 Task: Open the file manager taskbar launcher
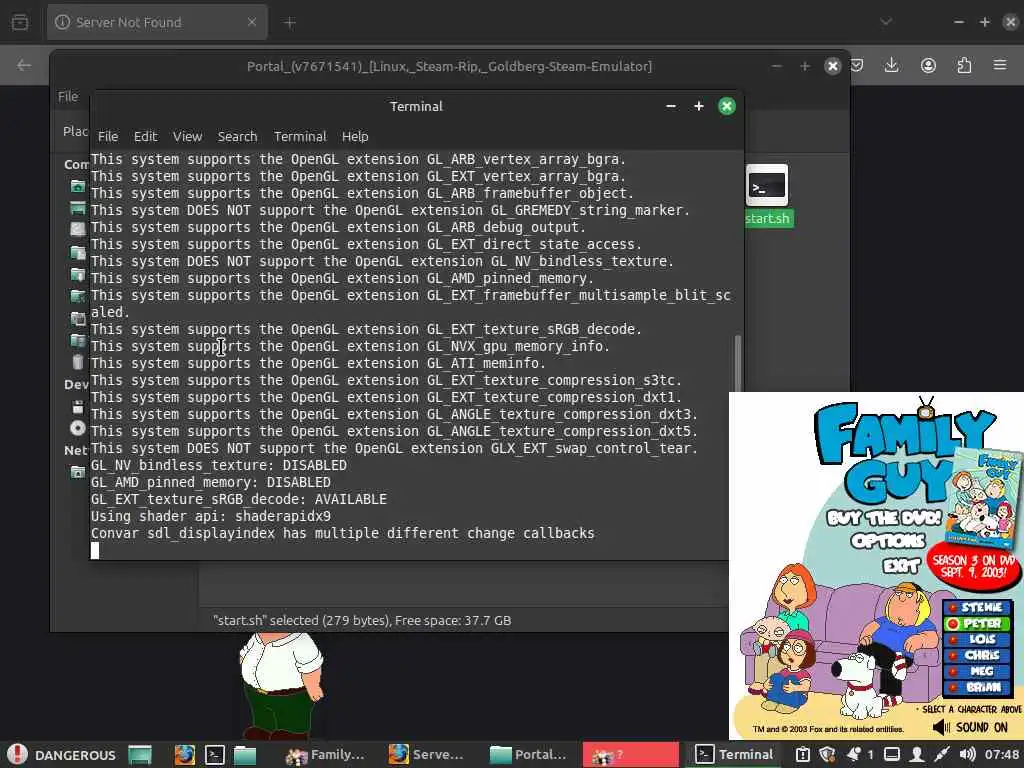245,755
